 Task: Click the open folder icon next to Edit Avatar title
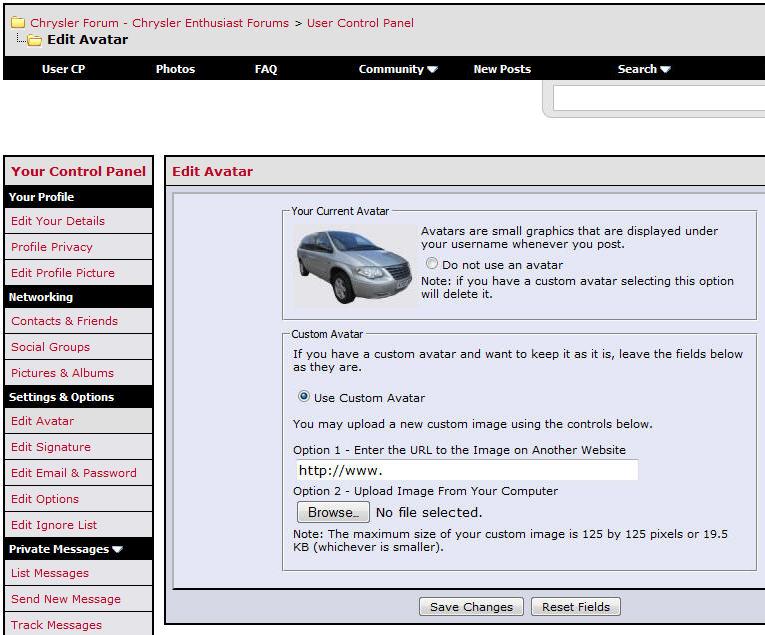[x=34, y=41]
